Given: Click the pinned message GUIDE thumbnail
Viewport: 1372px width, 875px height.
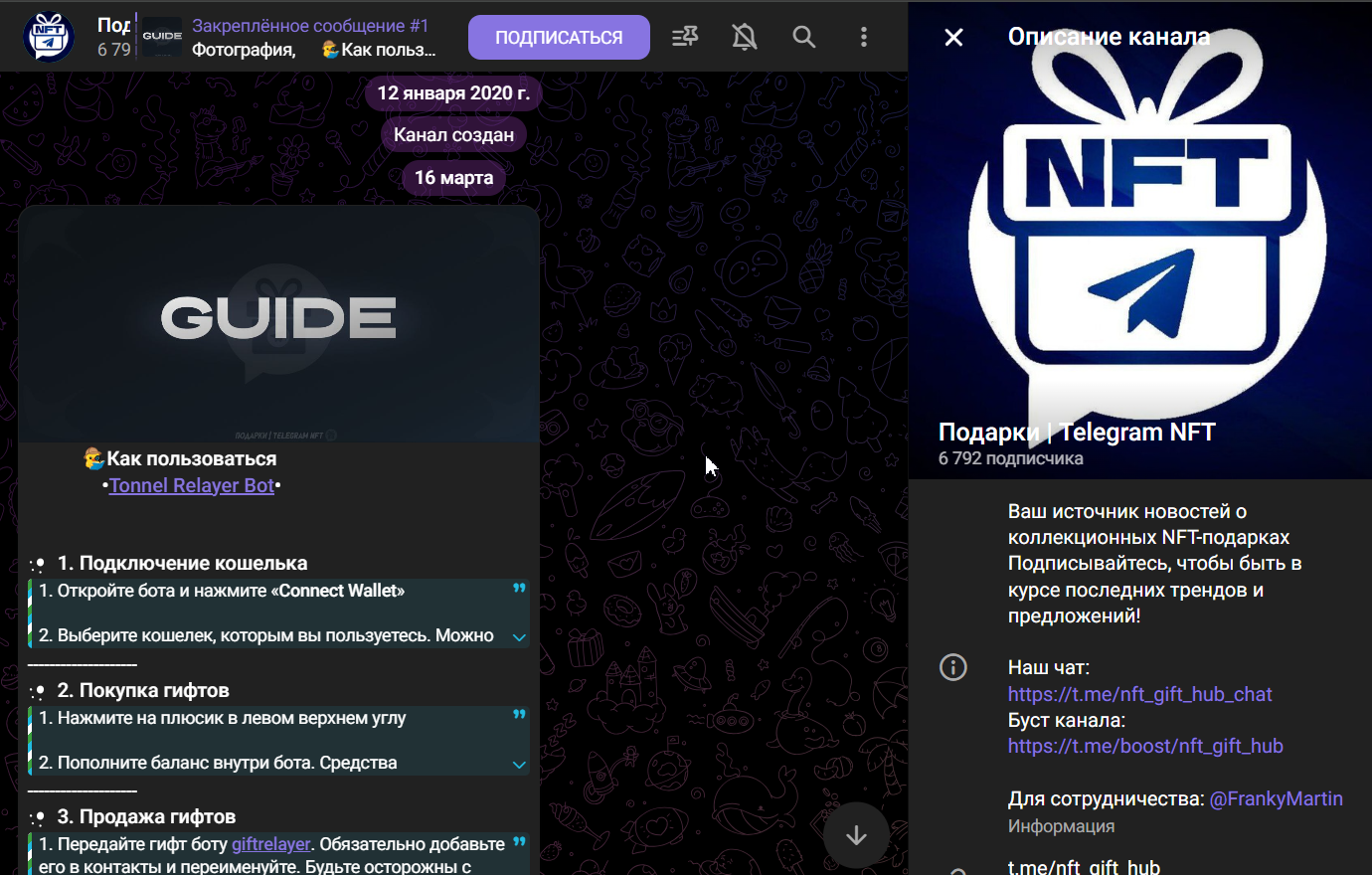Looking at the screenshot, I should tap(162, 37).
